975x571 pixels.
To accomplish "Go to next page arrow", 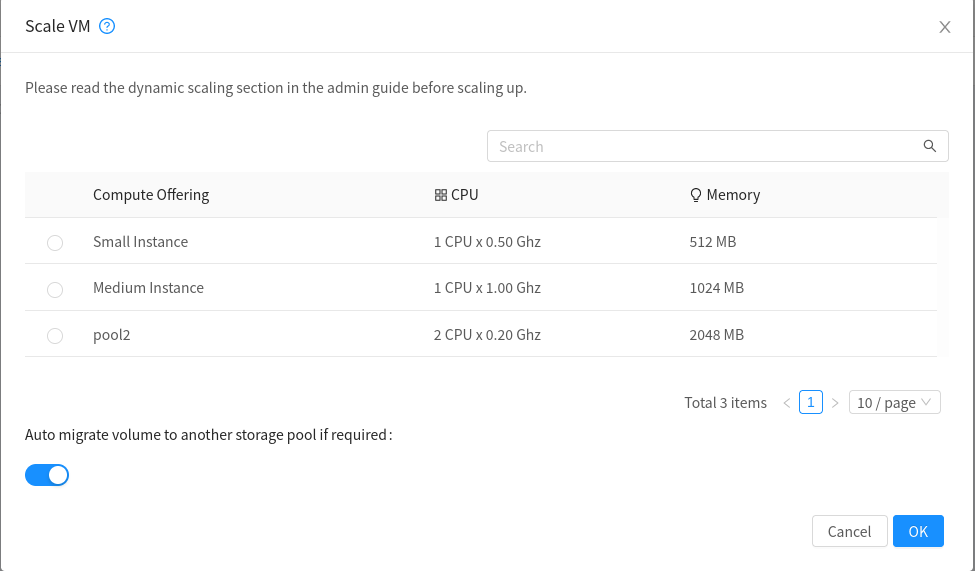I will point(835,403).
